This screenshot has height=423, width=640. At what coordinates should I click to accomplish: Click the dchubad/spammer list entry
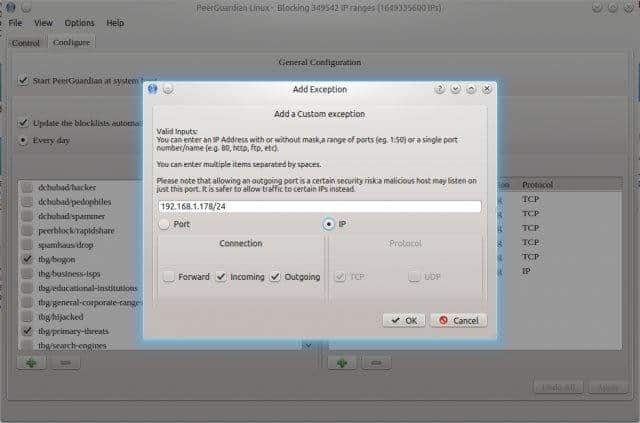pyautogui.click(x=71, y=216)
